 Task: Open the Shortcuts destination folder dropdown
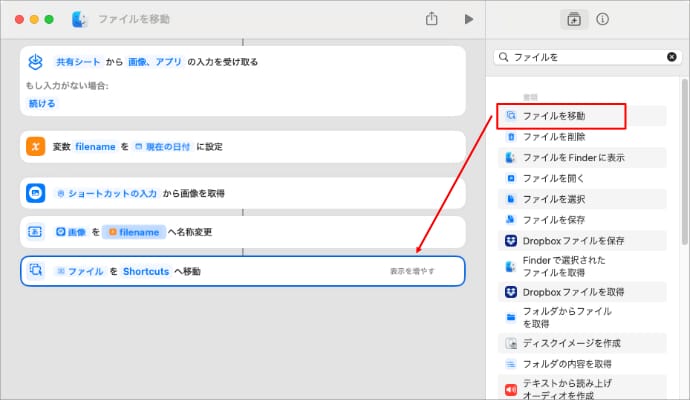(x=146, y=271)
